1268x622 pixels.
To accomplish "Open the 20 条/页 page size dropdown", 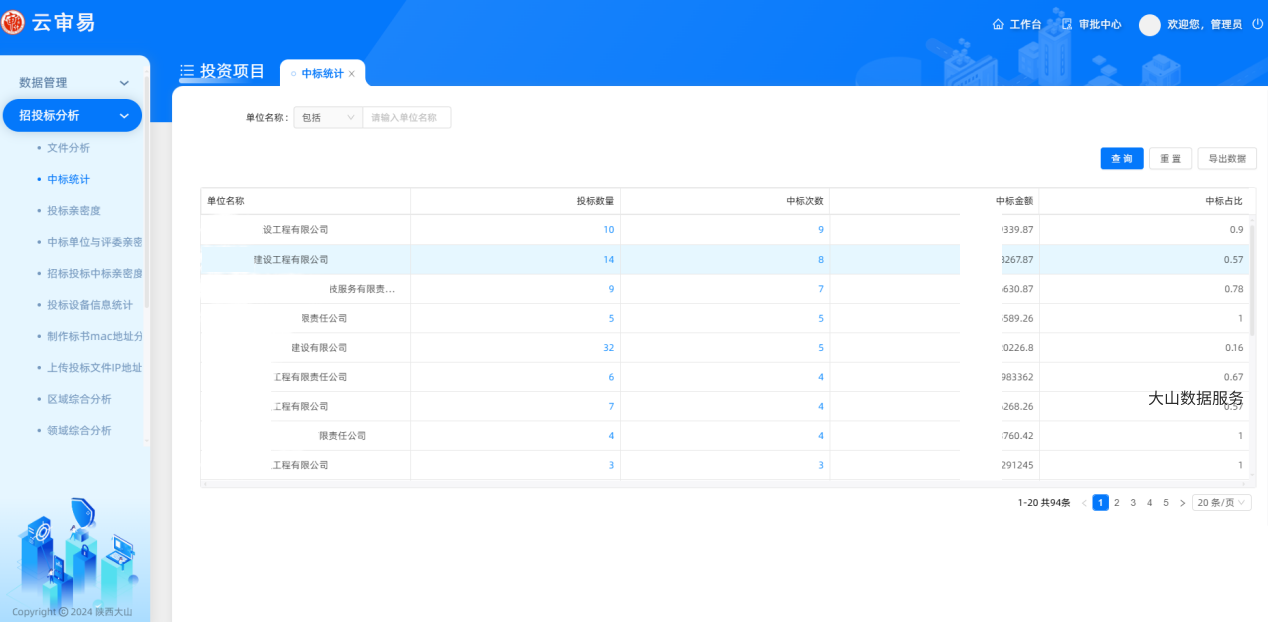I will tap(1222, 503).
